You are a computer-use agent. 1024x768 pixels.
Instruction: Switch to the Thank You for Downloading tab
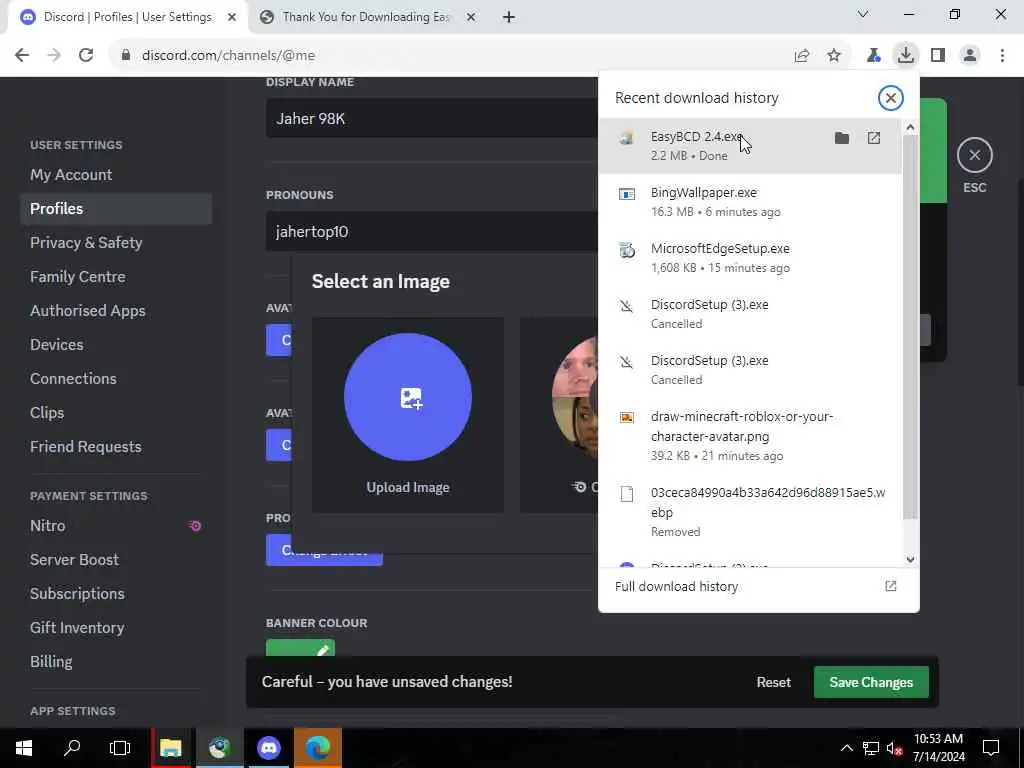366,17
